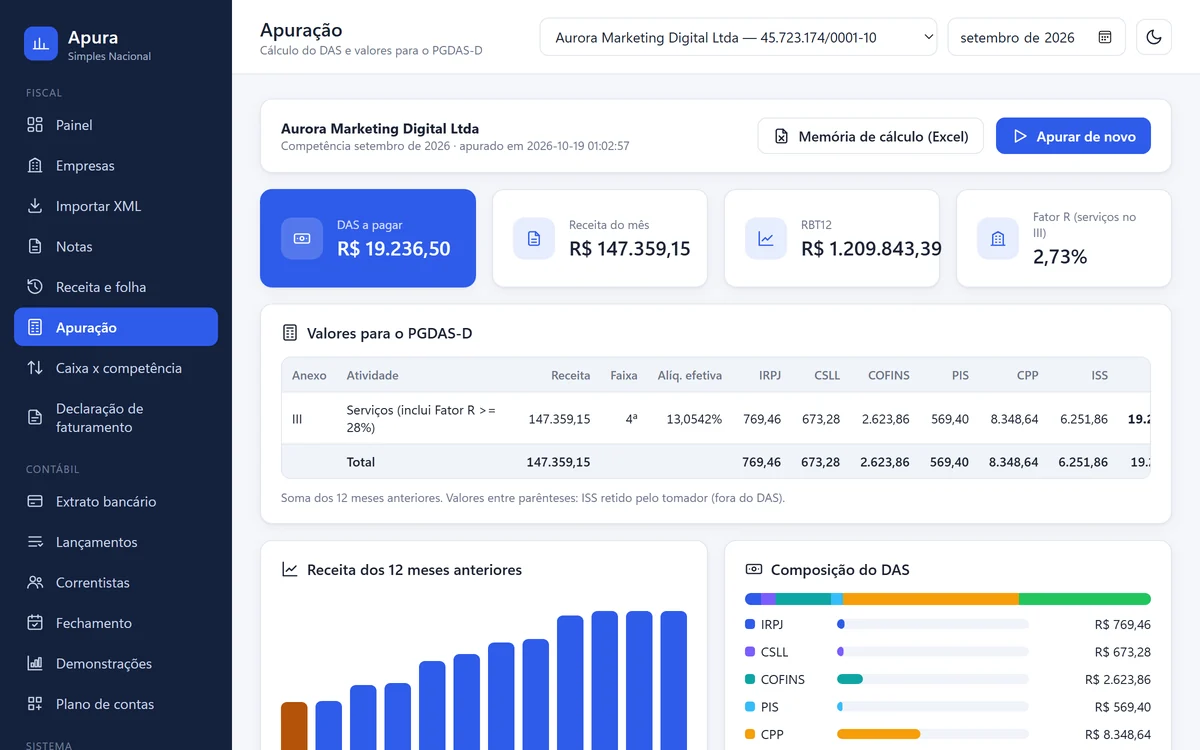
Task: Select Notas in the sidebar
Action: [x=116, y=246]
